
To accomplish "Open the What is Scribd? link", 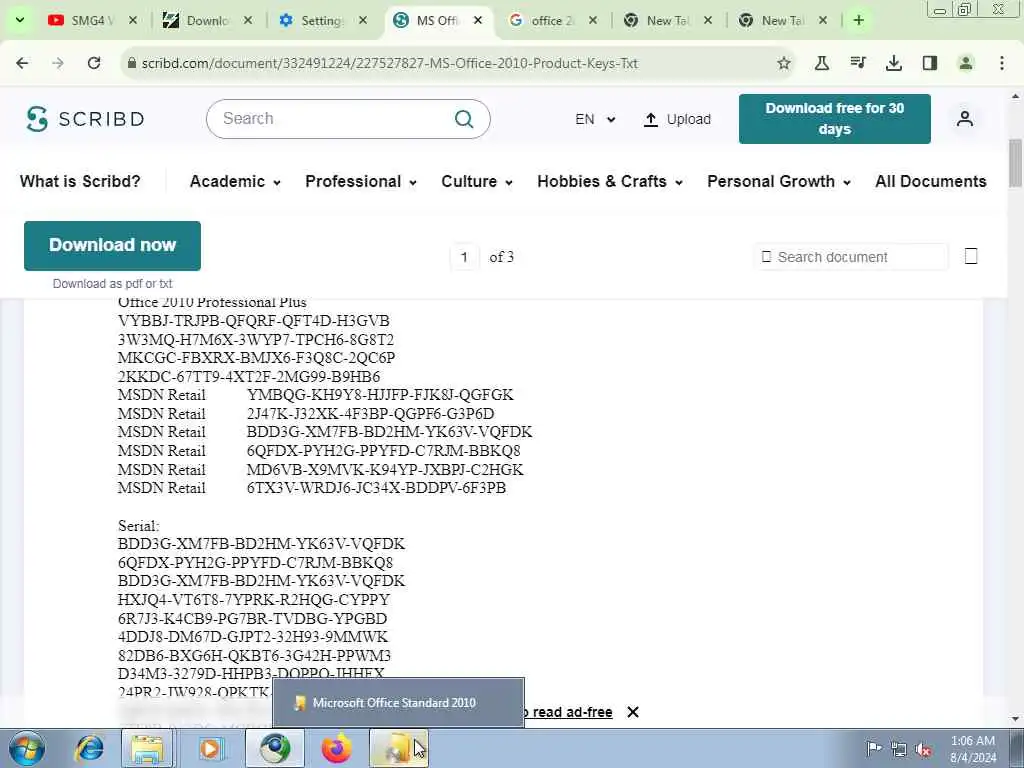I will click(x=80, y=182).
